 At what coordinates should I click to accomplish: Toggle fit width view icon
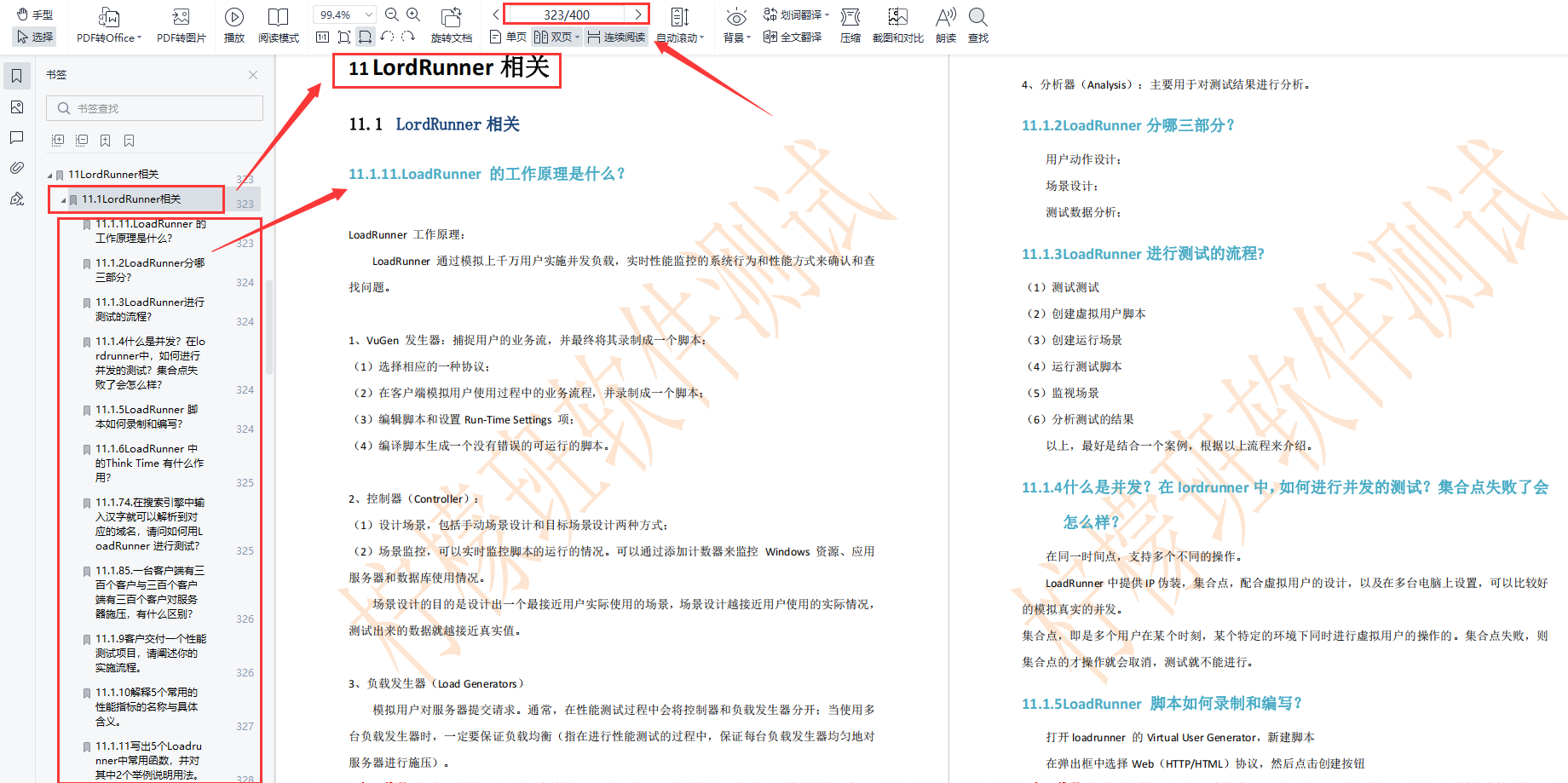[365, 37]
